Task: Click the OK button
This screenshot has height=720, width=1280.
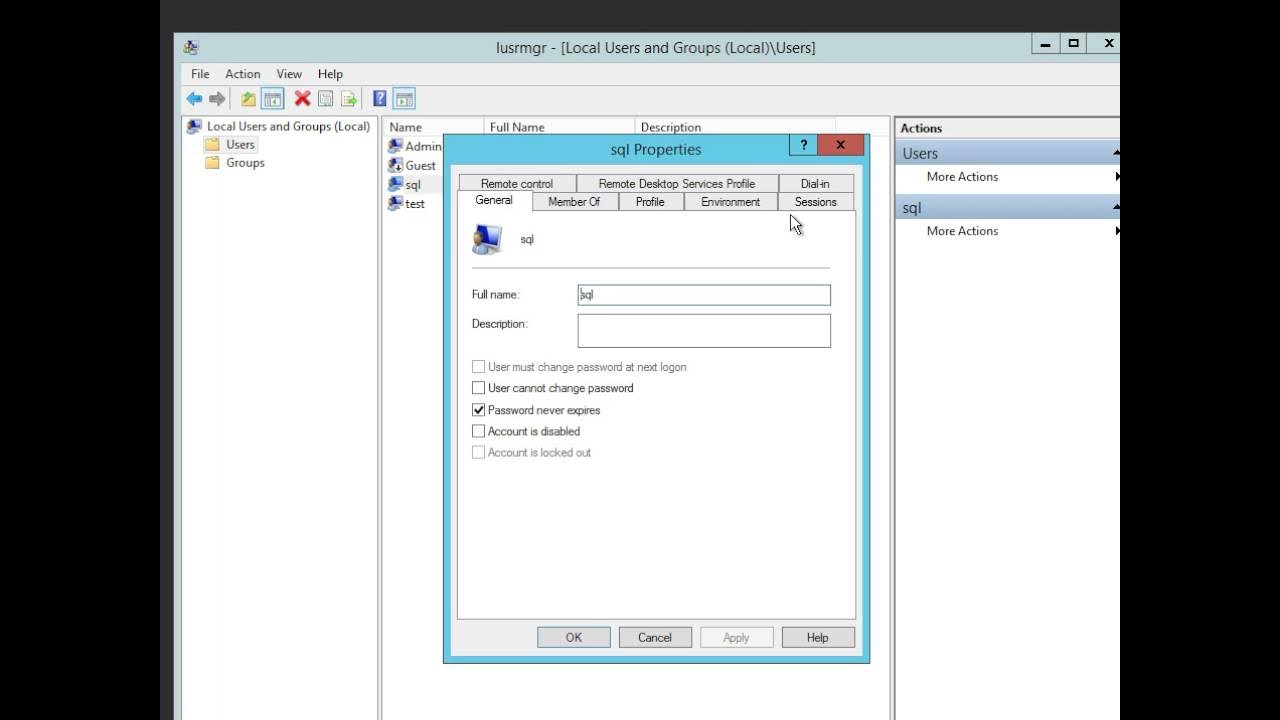Action: (573, 637)
